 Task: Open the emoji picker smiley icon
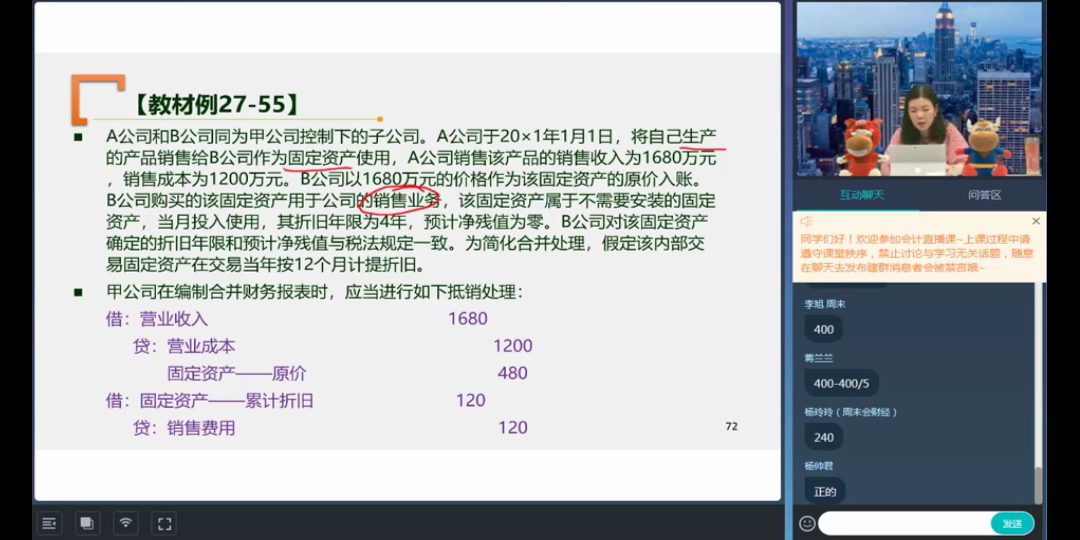[x=807, y=523]
